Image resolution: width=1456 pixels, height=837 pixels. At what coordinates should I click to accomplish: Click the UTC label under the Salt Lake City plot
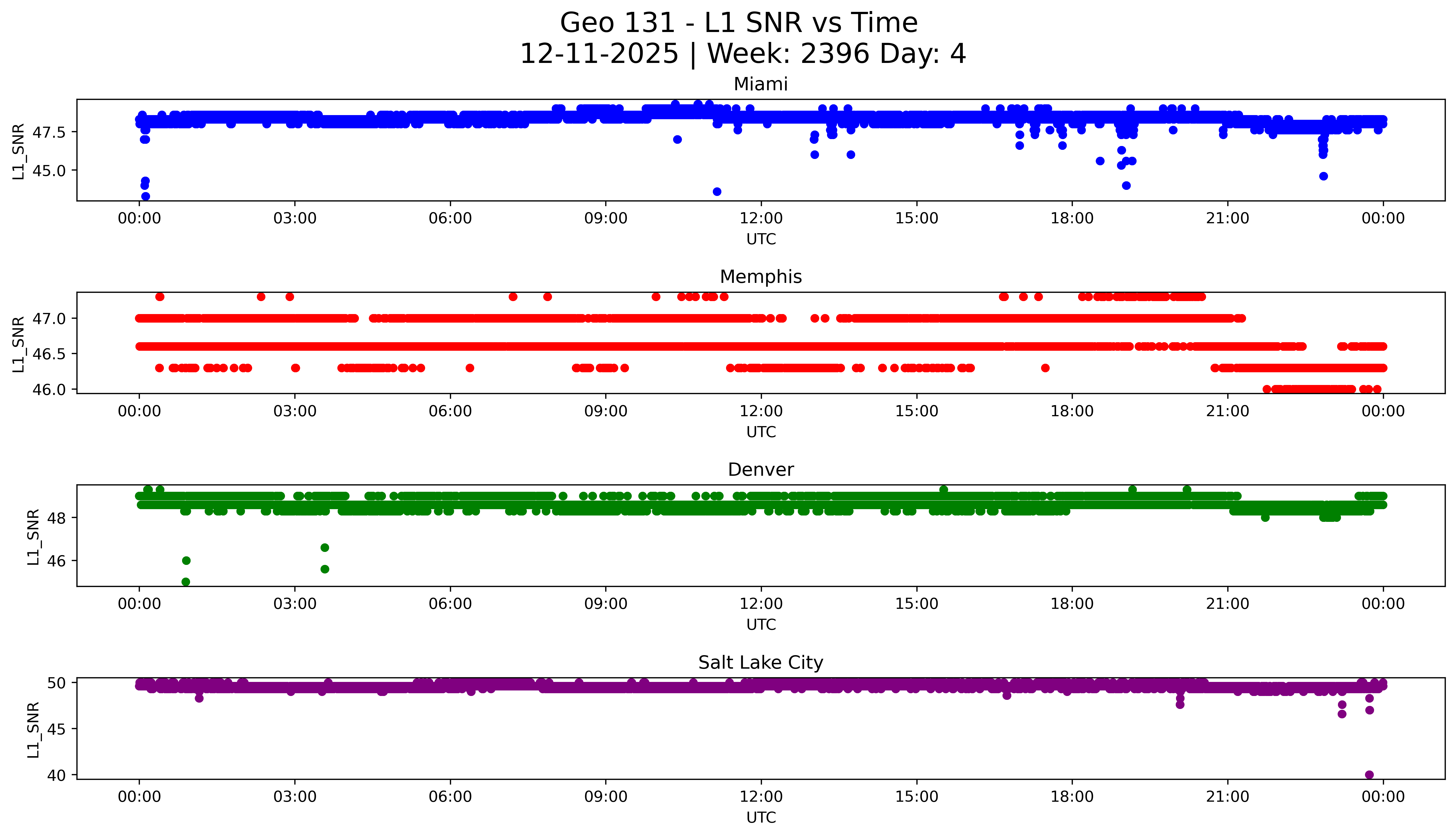(761, 817)
